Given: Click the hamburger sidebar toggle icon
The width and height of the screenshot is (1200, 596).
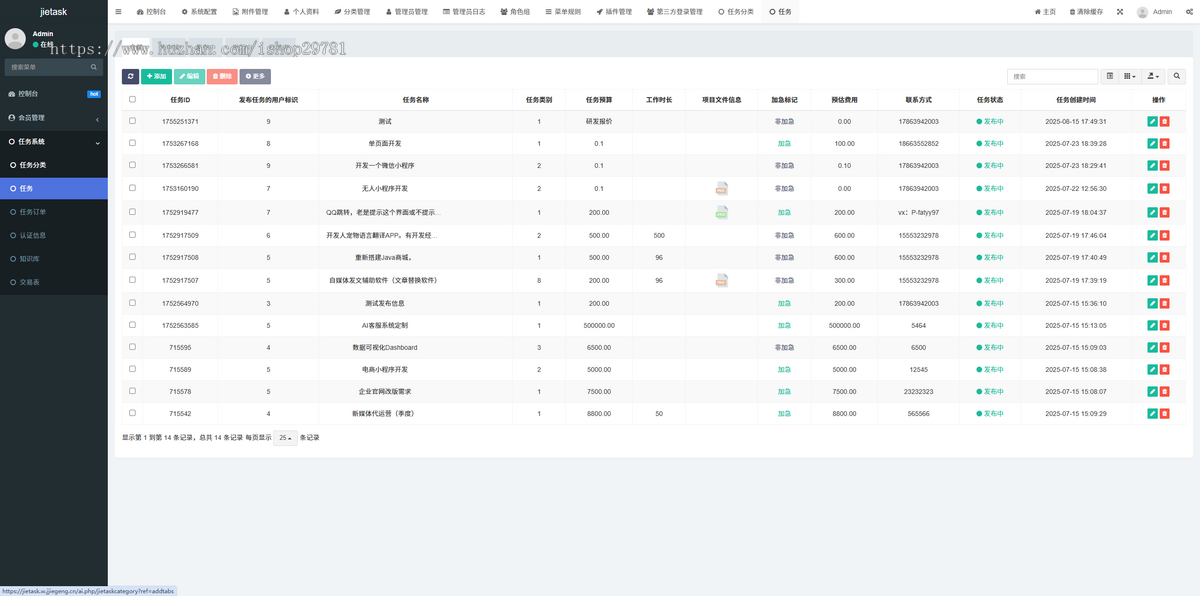Looking at the screenshot, I should point(119,12).
